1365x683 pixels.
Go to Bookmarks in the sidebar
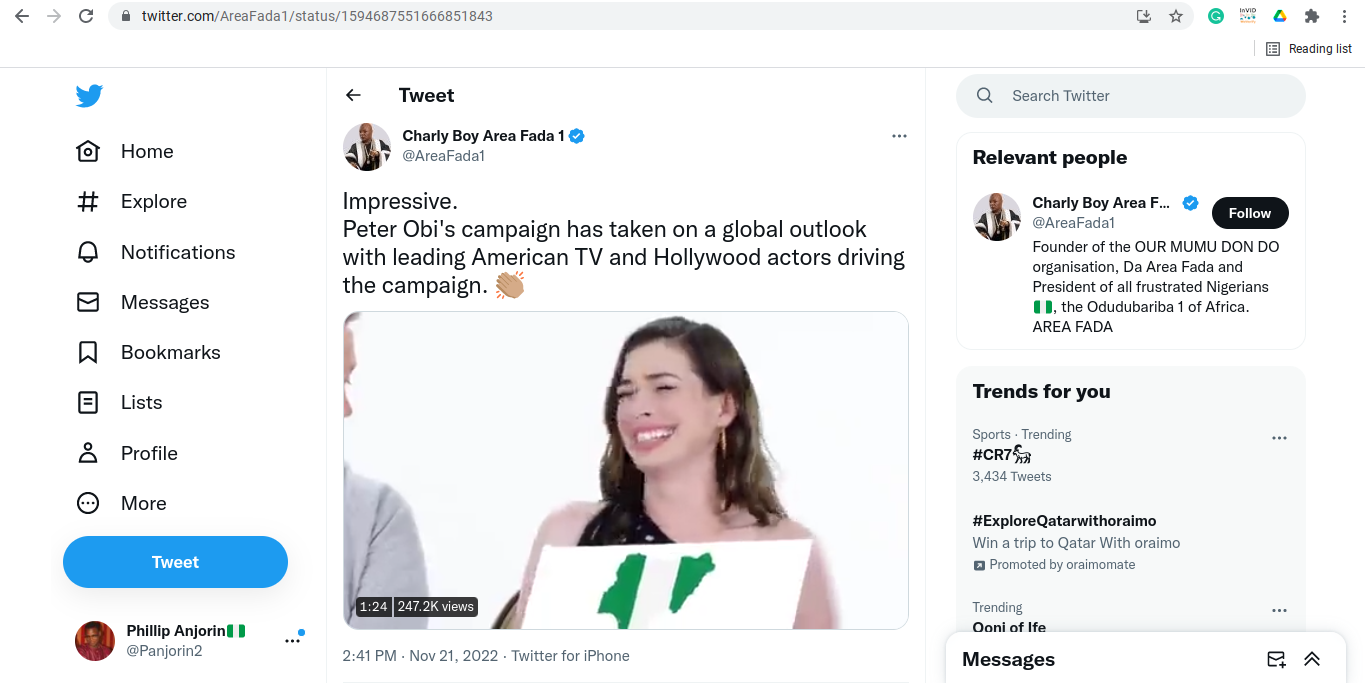[170, 352]
